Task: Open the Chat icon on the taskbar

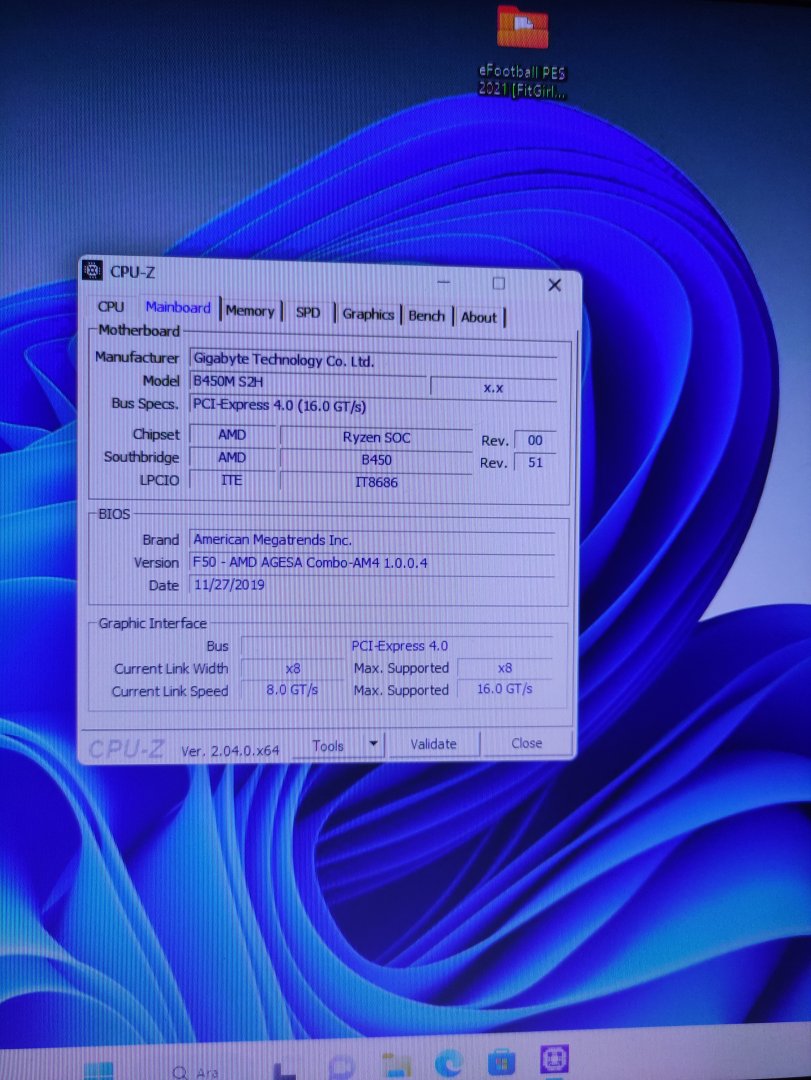Action: pyautogui.click(x=341, y=1068)
